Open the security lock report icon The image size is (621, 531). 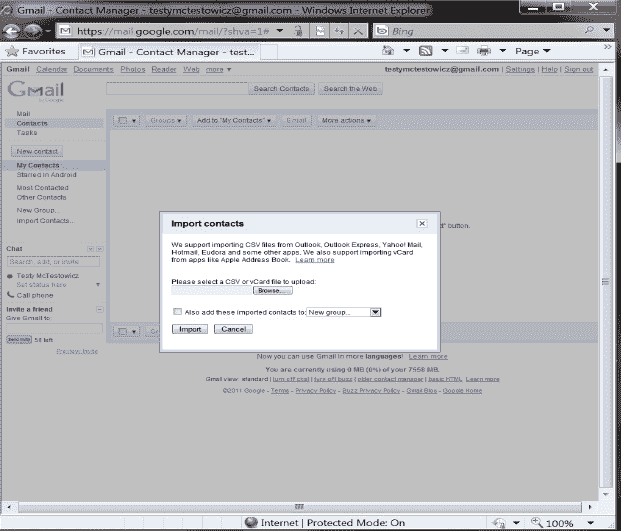click(x=299, y=31)
